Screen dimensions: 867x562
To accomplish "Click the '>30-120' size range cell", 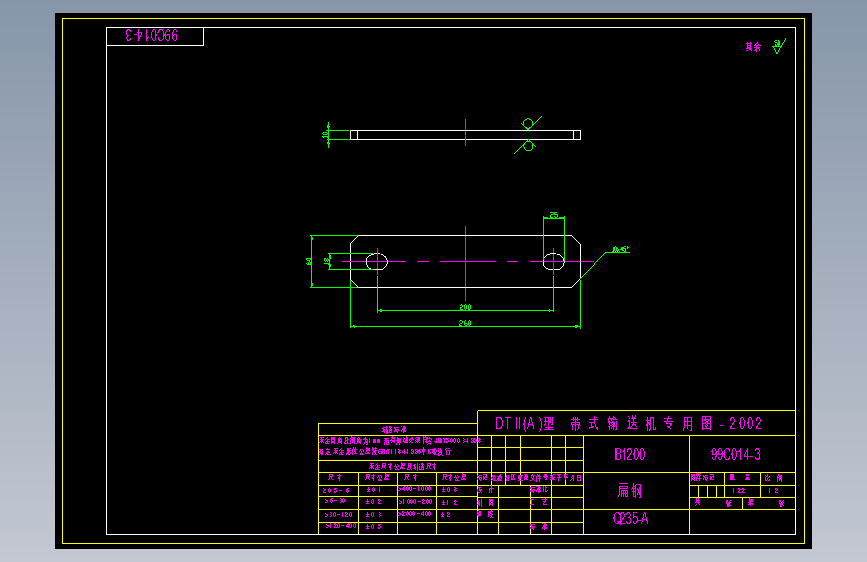I will point(338,514).
